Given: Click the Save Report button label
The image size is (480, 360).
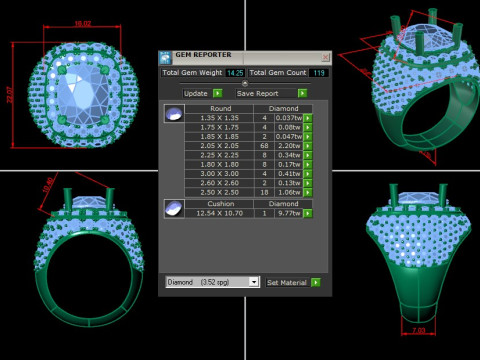Looking at the screenshot, I should point(257,93).
